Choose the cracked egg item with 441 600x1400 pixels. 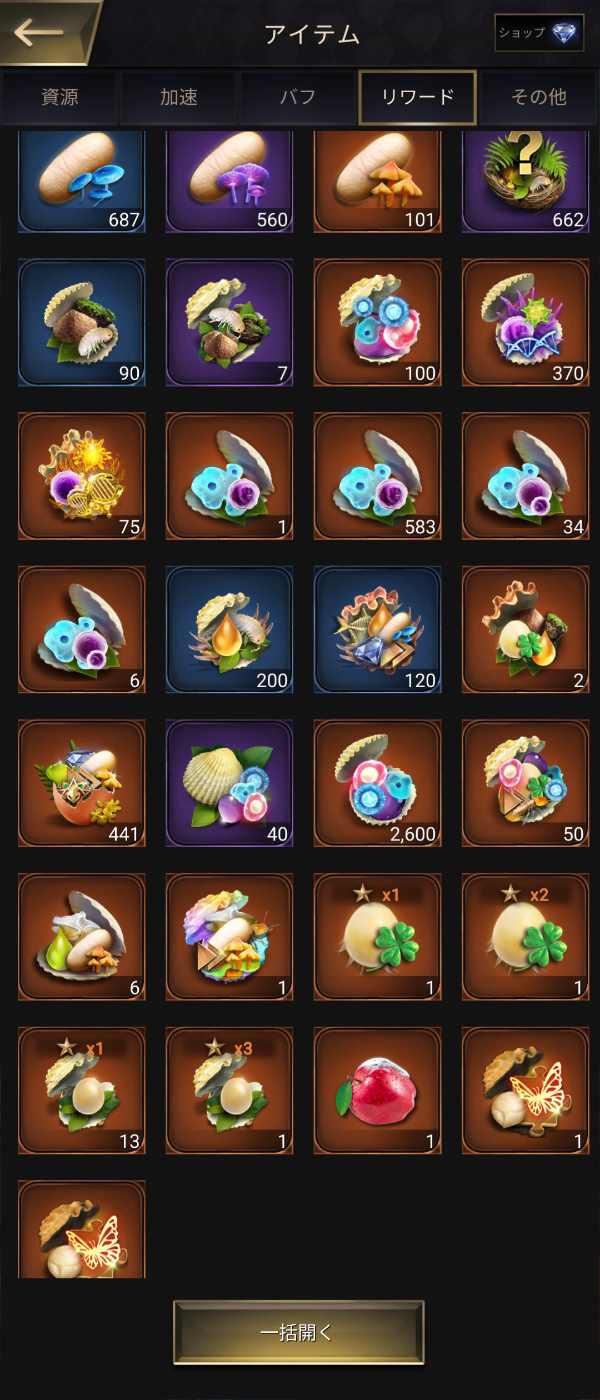click(x=82, y=783)
